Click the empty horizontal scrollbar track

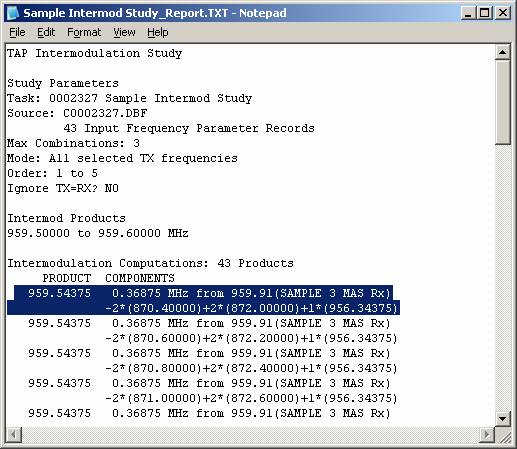[x=251, y=435]
